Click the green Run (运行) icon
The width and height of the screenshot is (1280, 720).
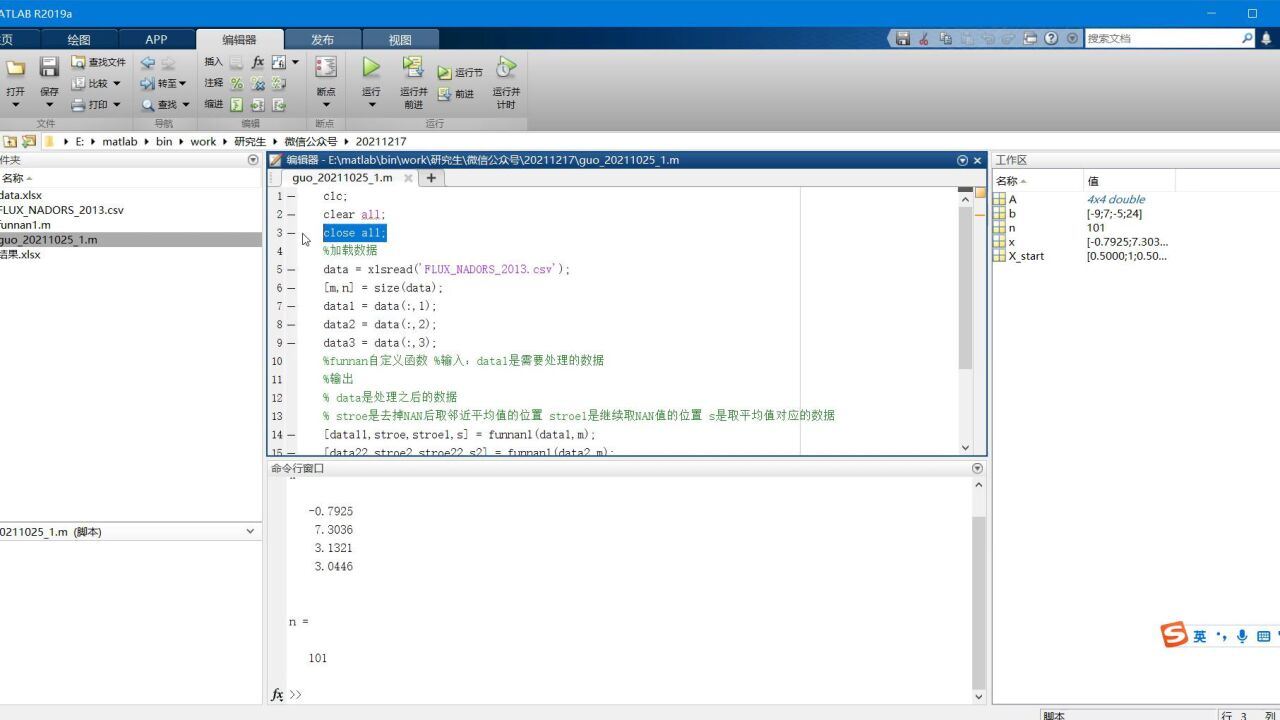coord(371,67)
